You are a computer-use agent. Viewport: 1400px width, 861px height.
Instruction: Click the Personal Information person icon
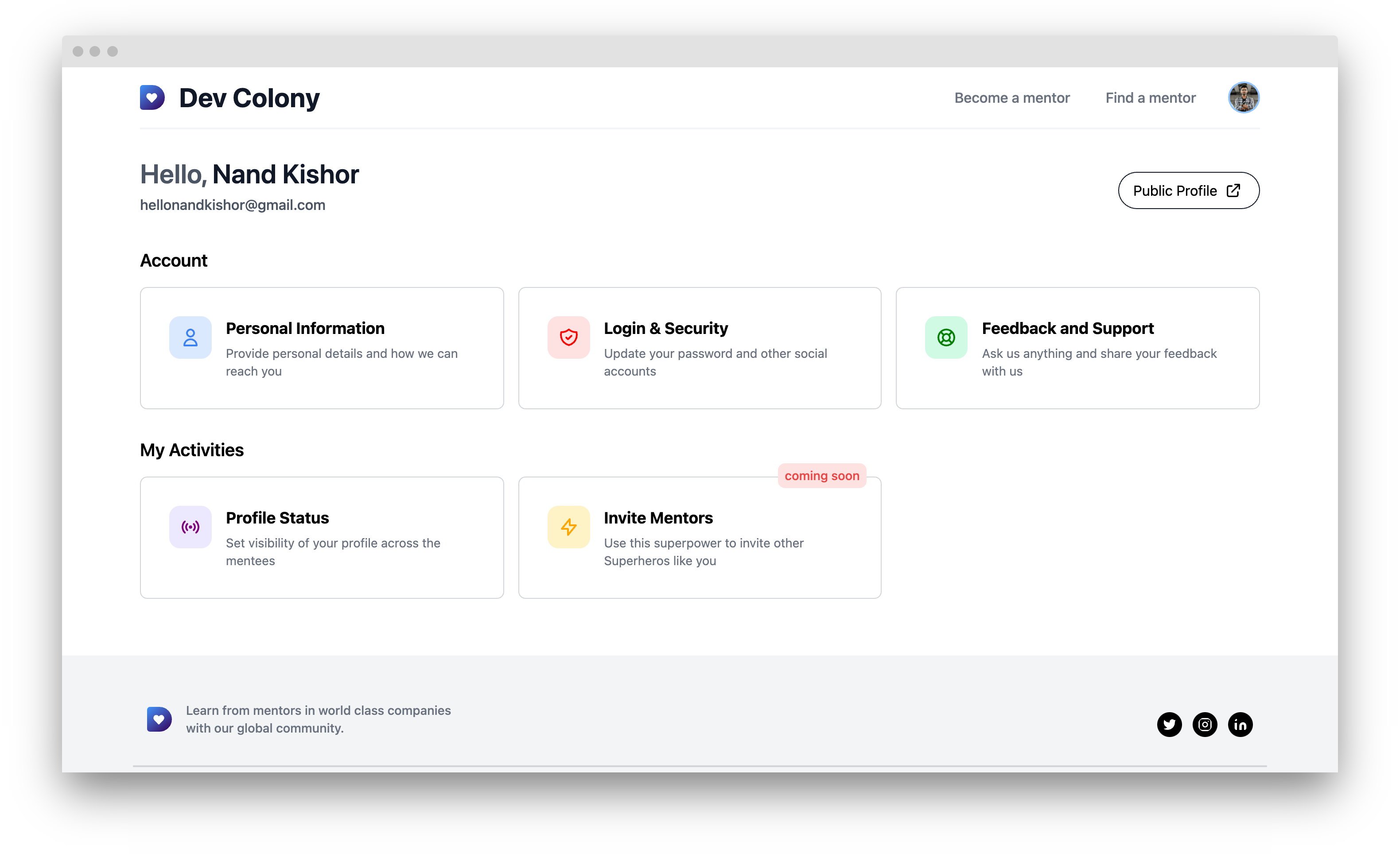coord(190,337)
